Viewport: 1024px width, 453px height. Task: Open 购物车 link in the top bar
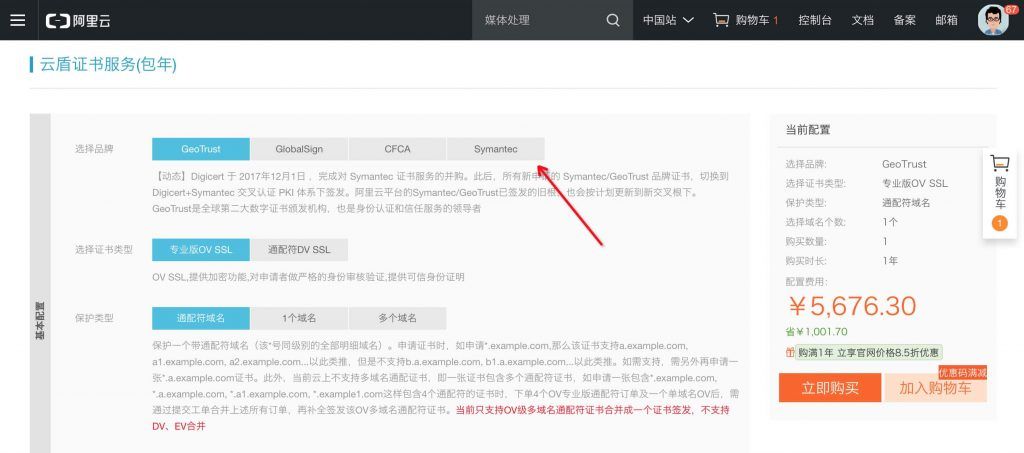pos(752,20)
